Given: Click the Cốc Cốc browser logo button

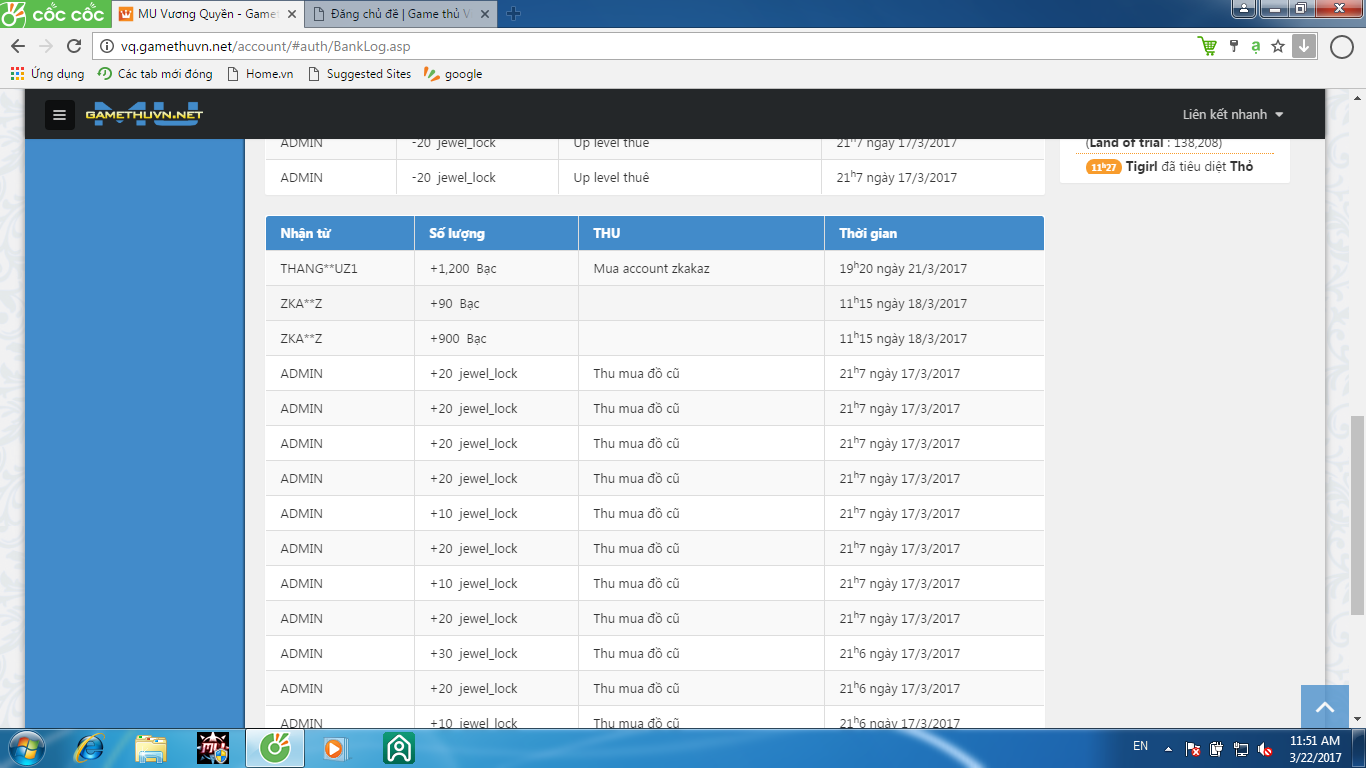Looking at the screenshot, I should (x=53, y=14).
